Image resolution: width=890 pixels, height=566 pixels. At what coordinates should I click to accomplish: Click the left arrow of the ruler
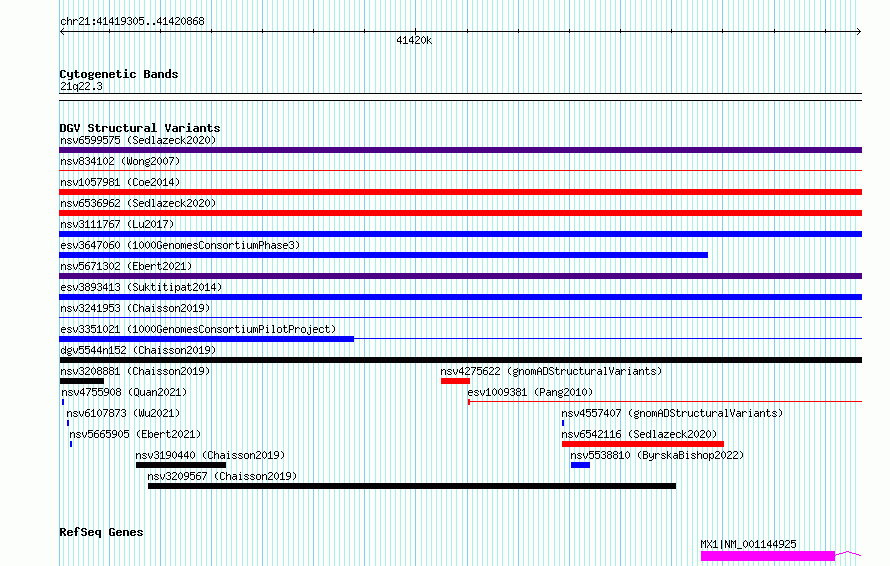(x=62, y=32)
